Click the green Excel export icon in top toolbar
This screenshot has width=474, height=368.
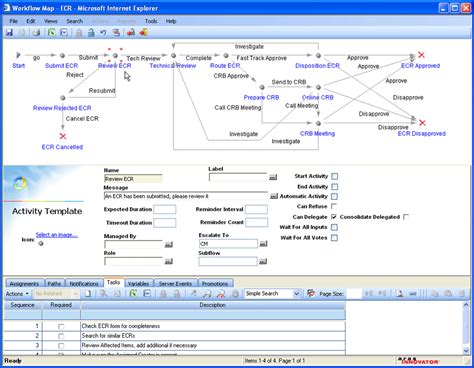tap(51, 32)
